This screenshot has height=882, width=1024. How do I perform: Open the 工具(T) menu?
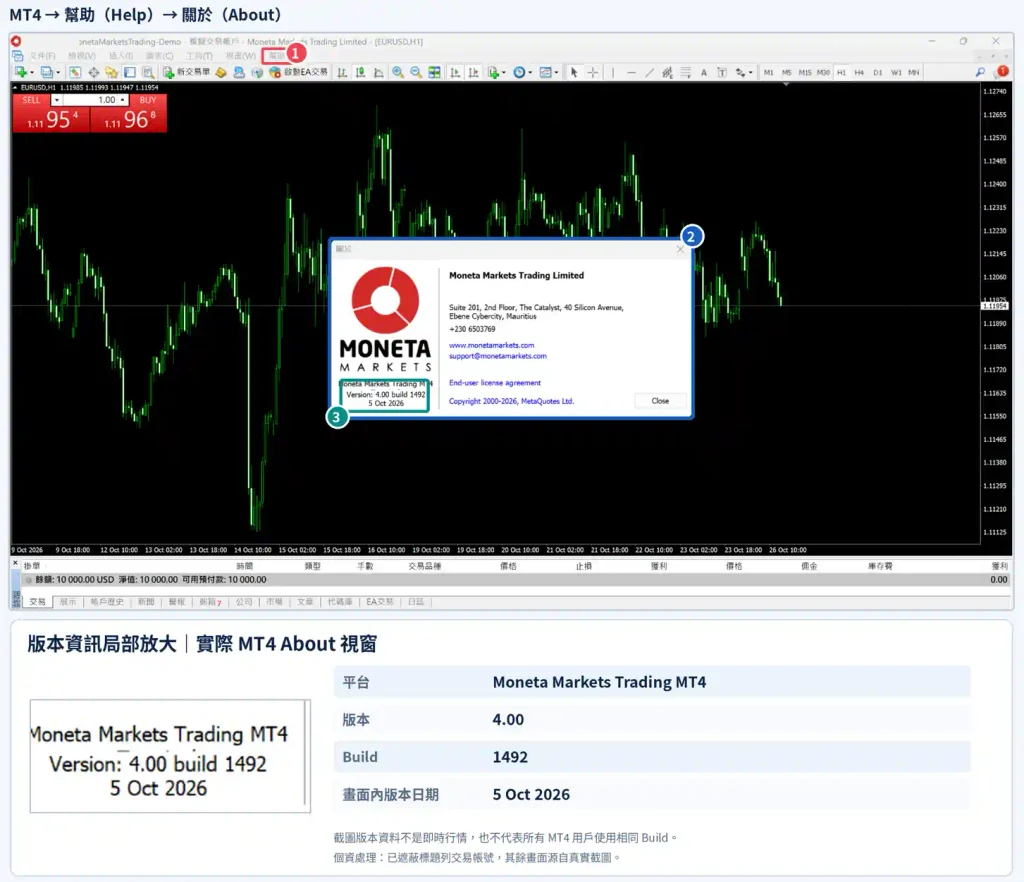click(x=200, y=56)
